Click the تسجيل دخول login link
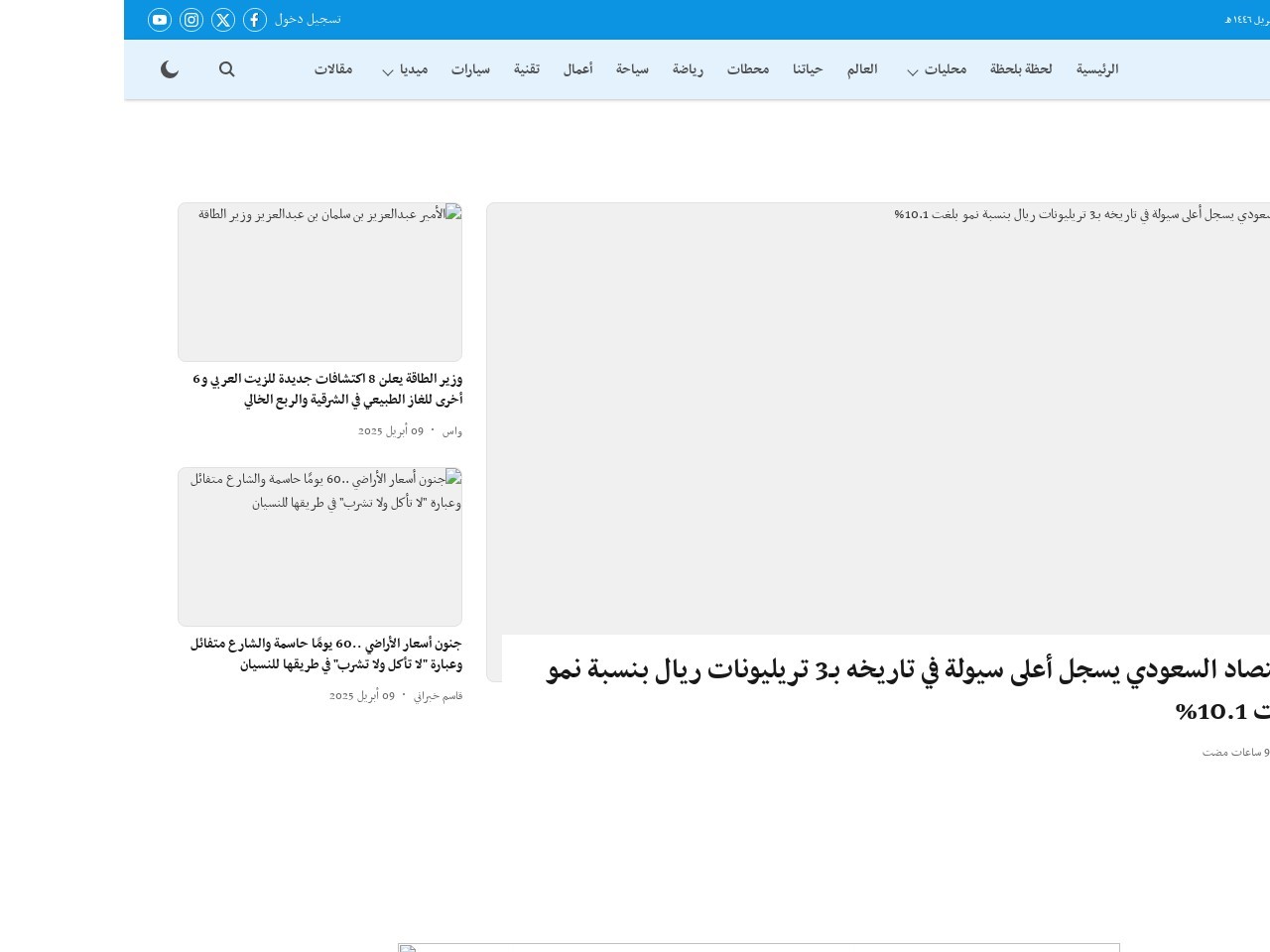The image size is (1270, 952). (x=308, y=19)
